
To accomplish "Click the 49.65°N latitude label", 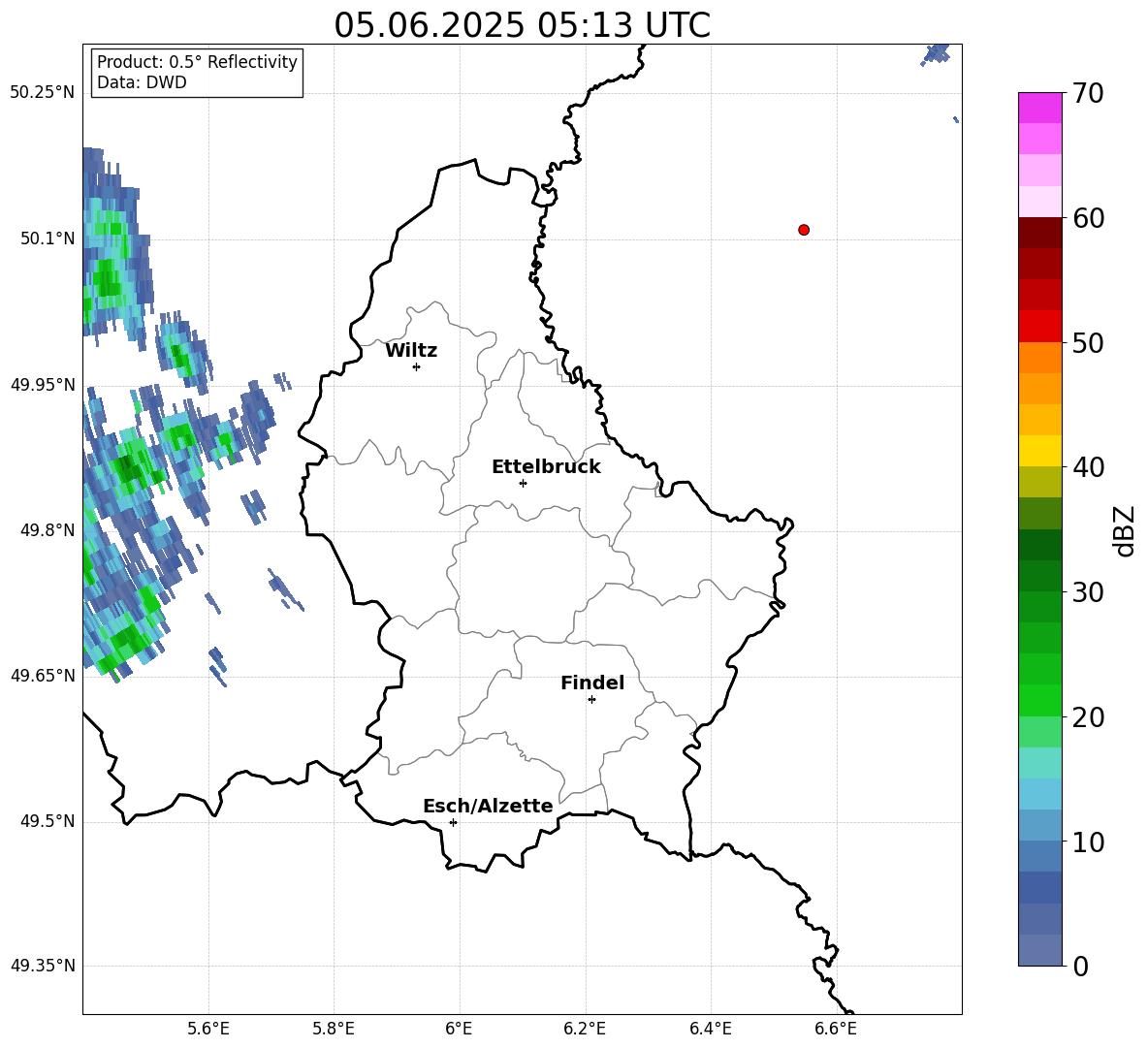I will (x=43, y=675).
